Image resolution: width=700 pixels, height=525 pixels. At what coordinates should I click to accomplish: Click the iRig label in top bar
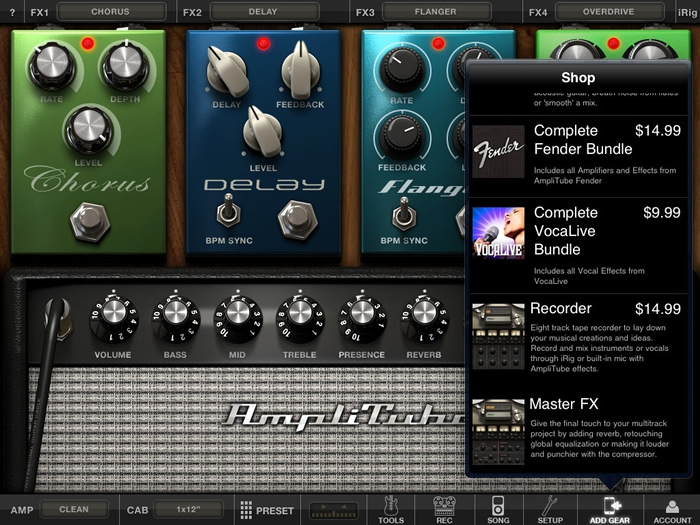point(688,12)
